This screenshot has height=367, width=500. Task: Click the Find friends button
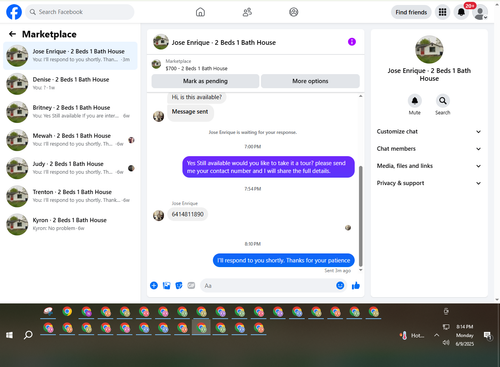tap(411, 12)
